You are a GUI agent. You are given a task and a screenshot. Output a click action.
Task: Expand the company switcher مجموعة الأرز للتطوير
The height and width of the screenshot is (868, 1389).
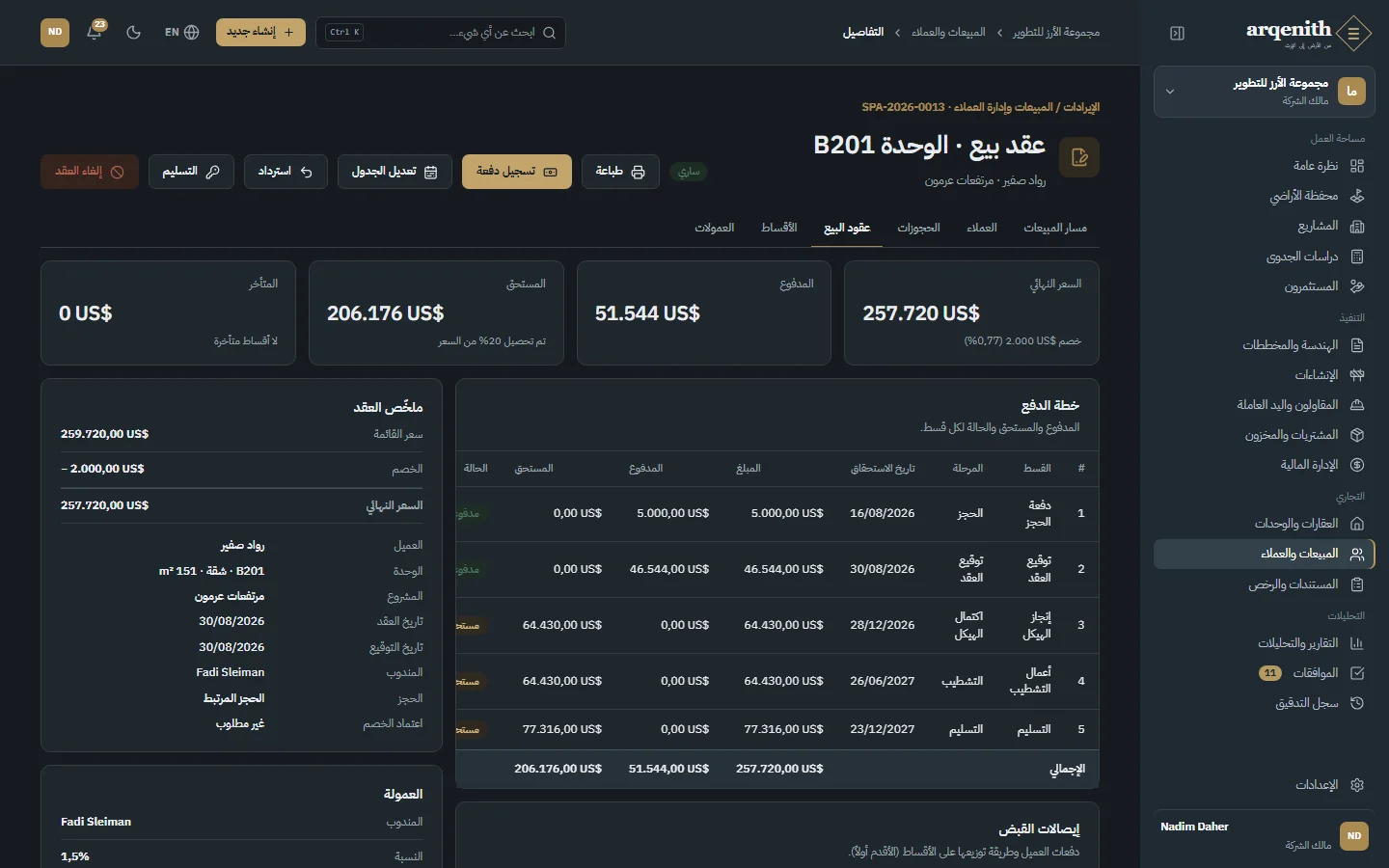pos(1264,92)
